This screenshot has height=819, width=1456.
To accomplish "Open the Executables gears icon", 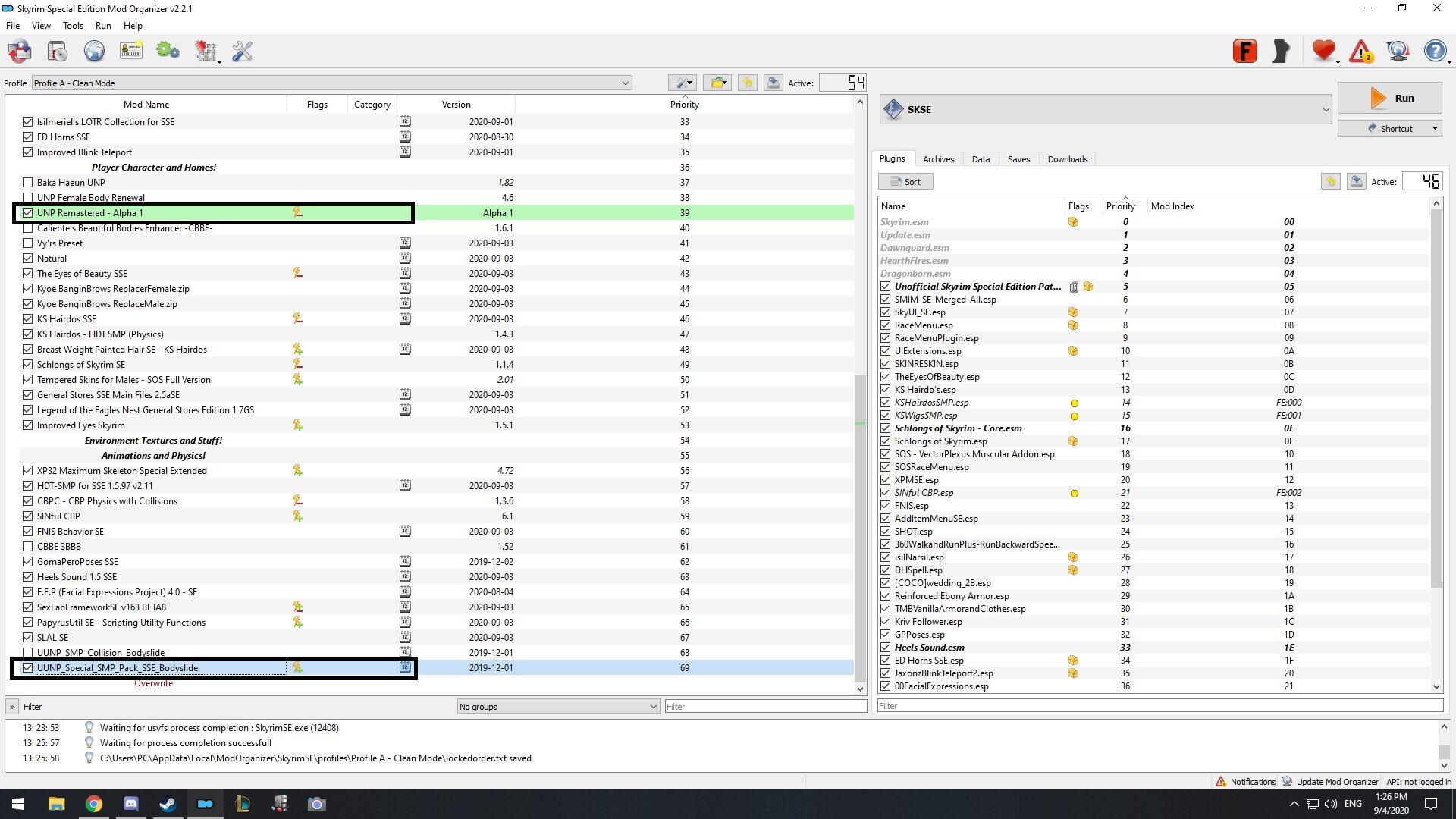I will click(168, 51).
